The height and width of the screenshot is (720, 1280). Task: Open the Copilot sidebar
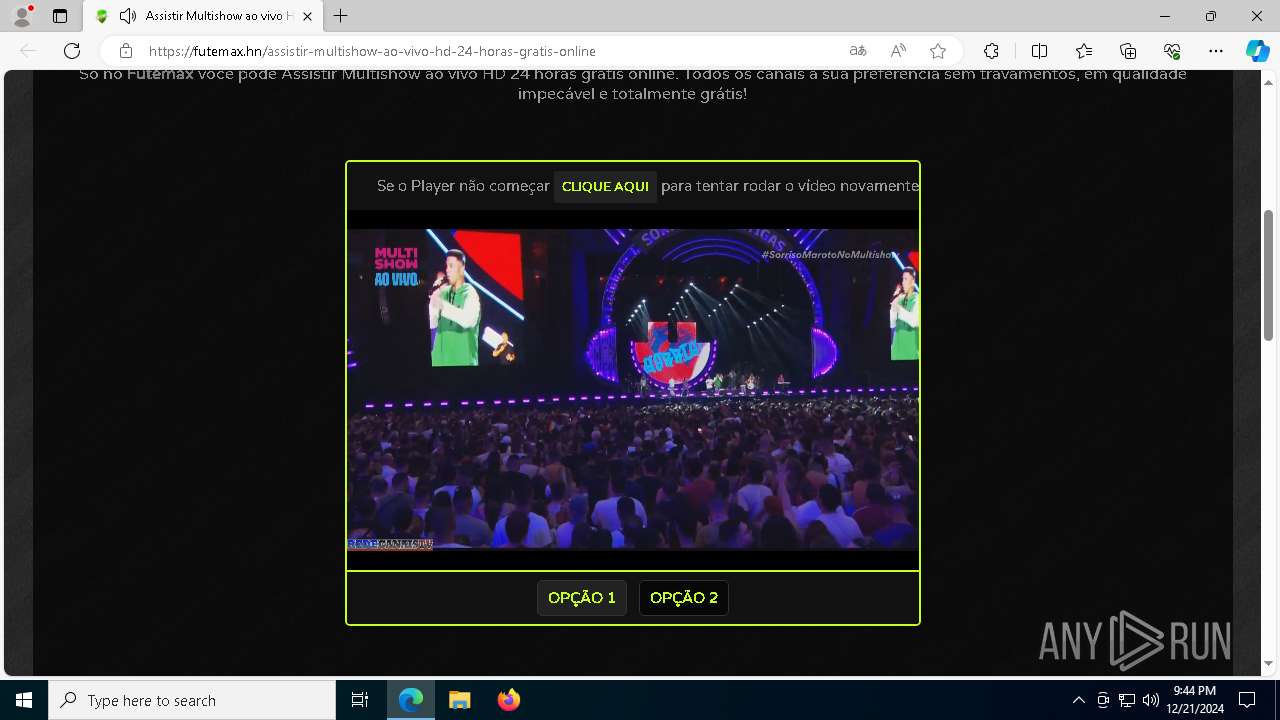1257,51
